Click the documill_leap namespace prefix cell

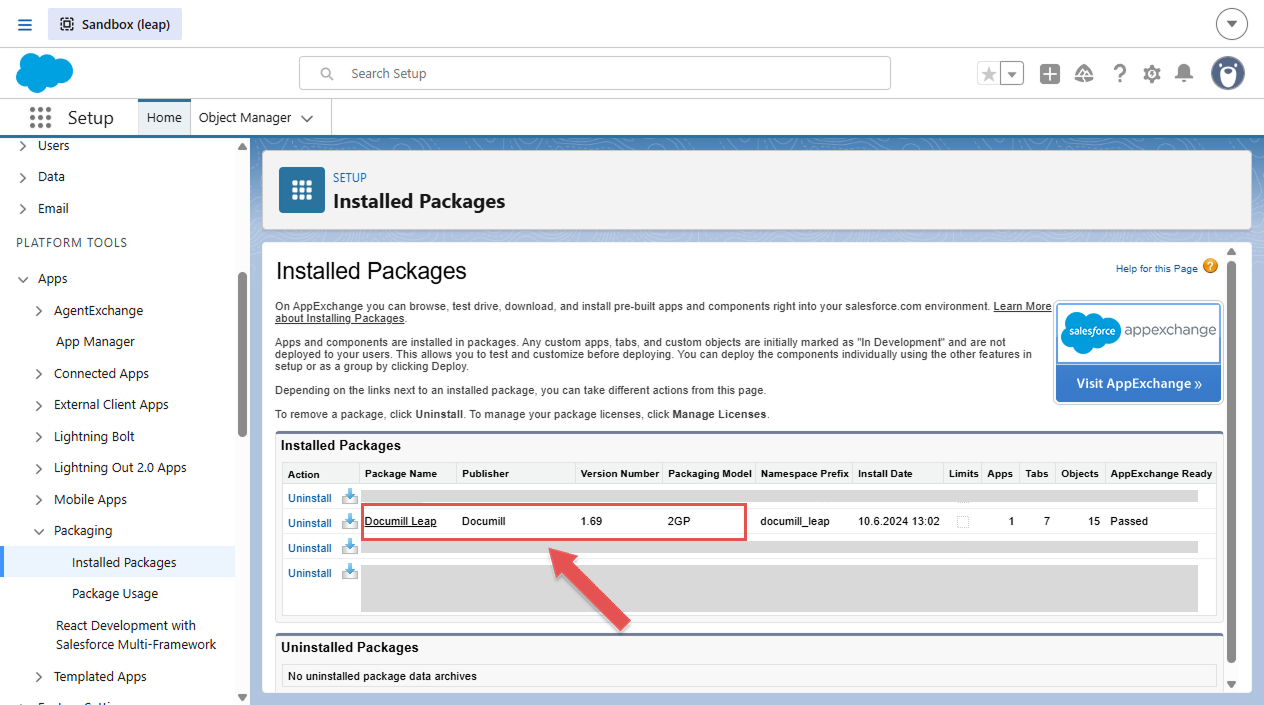tap(795, 521)
